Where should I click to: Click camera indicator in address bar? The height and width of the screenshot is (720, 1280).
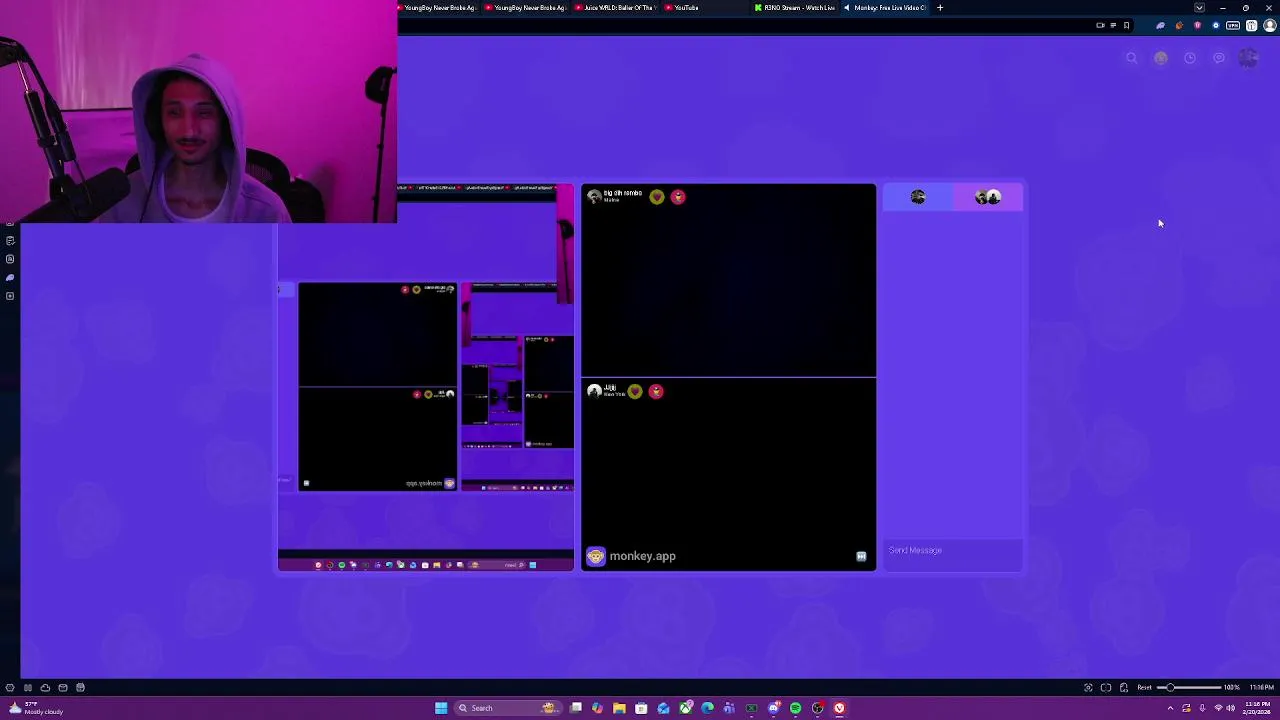click(x=1100, y=26)
